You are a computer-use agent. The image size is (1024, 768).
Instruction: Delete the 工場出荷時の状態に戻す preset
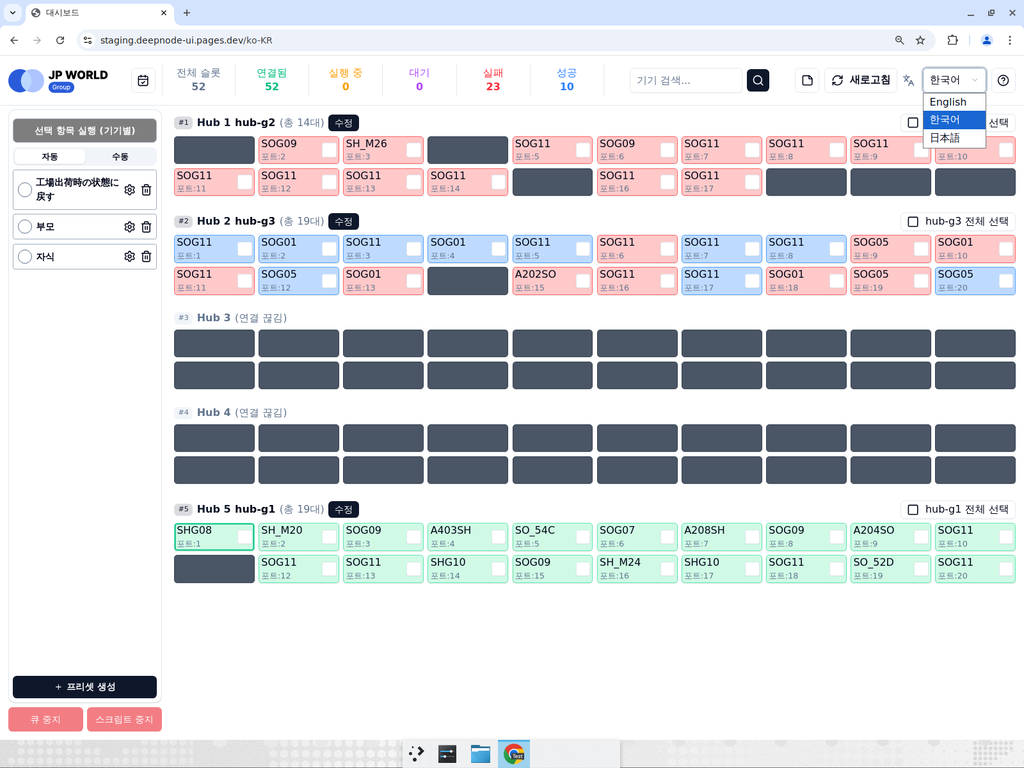(146, 189)
